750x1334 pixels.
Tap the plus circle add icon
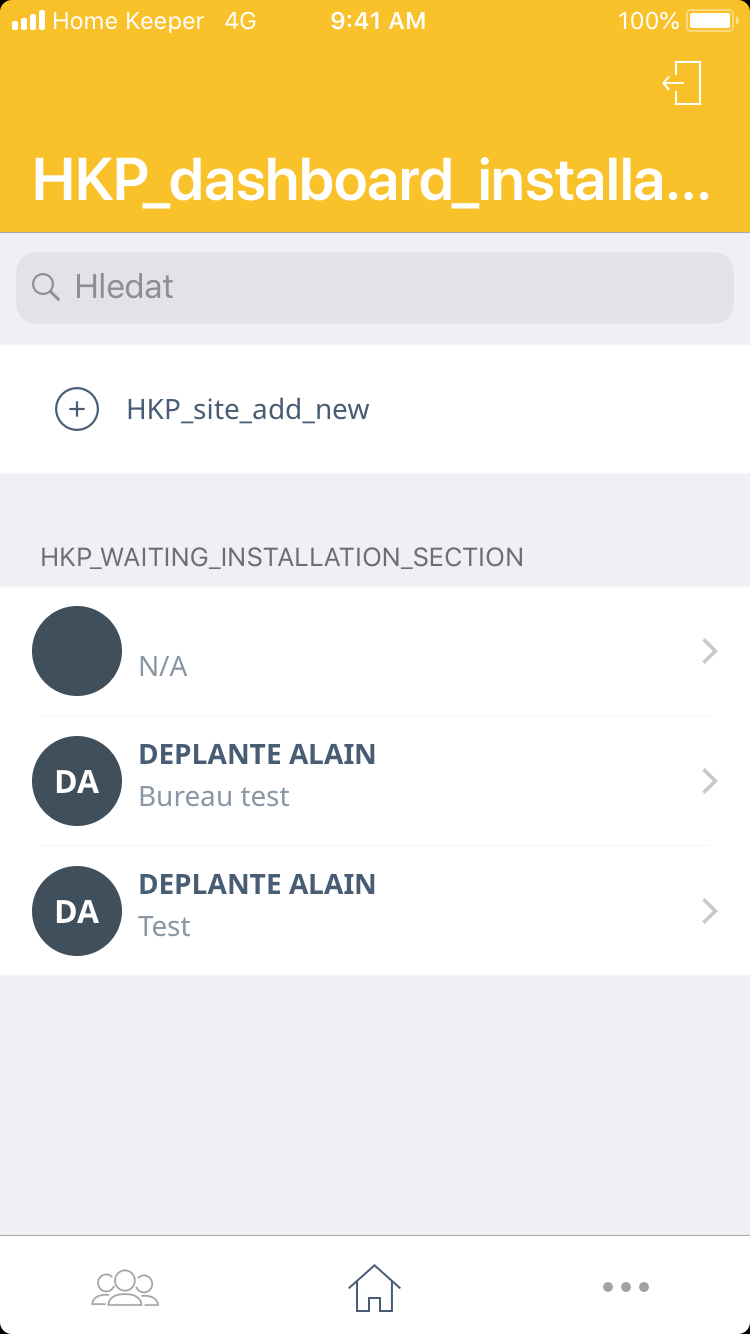click(77, 409)
